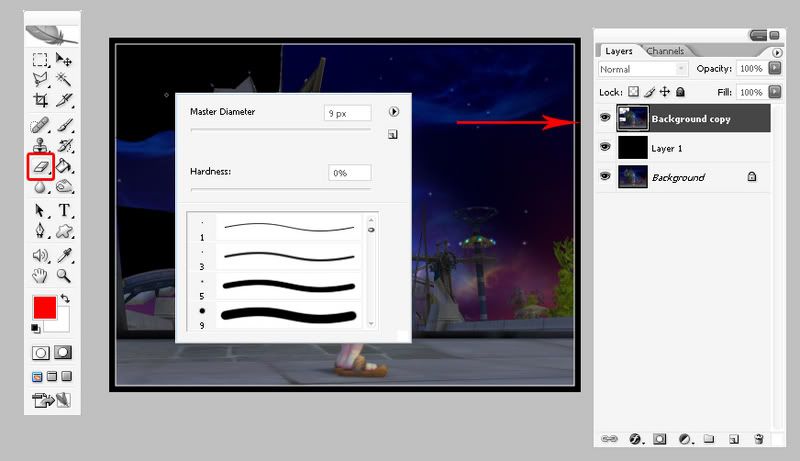Select the Move tool
The image size is (800, 461).
64,60
